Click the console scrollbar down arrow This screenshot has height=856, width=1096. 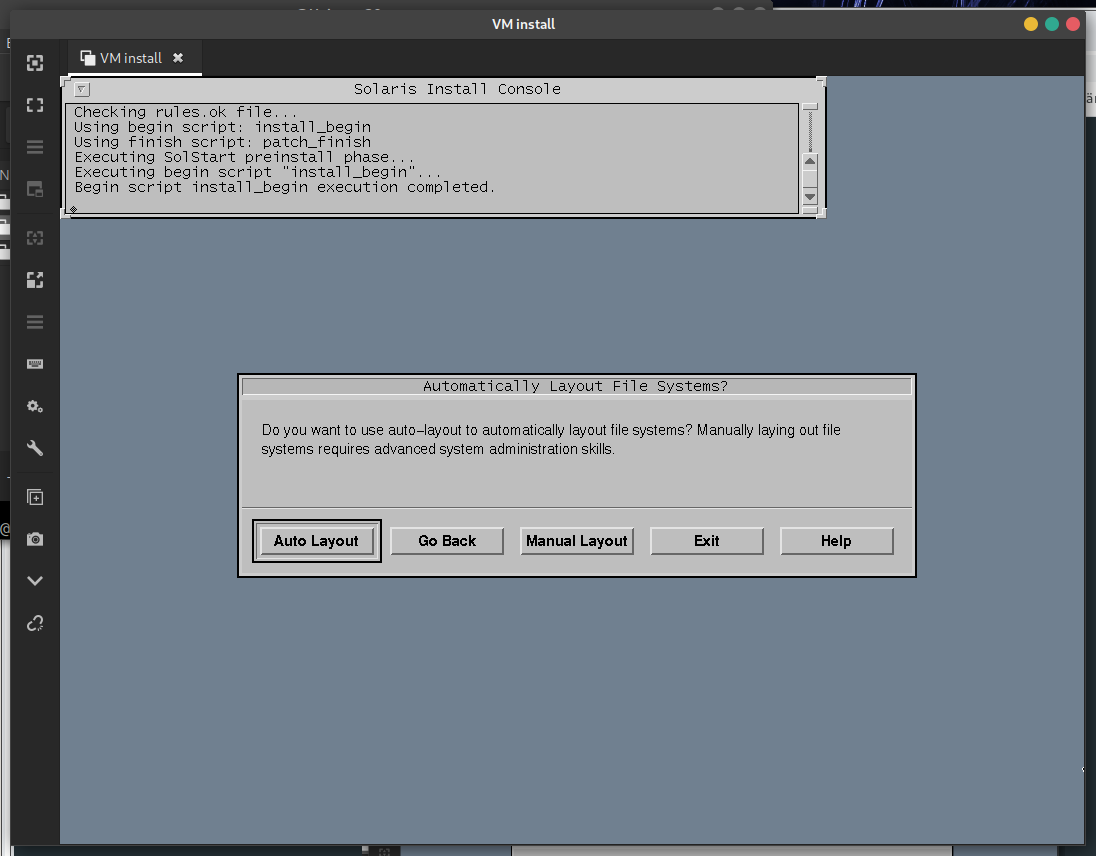click(810, 197)
